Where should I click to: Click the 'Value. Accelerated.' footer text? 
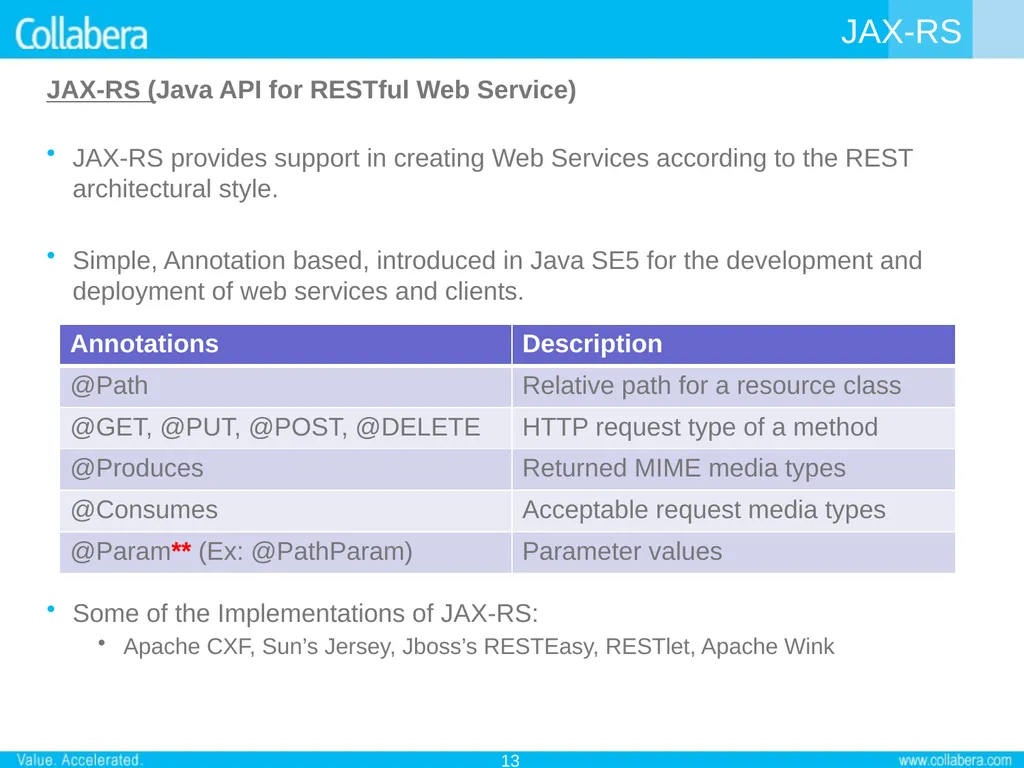click(x=78, y=760)
